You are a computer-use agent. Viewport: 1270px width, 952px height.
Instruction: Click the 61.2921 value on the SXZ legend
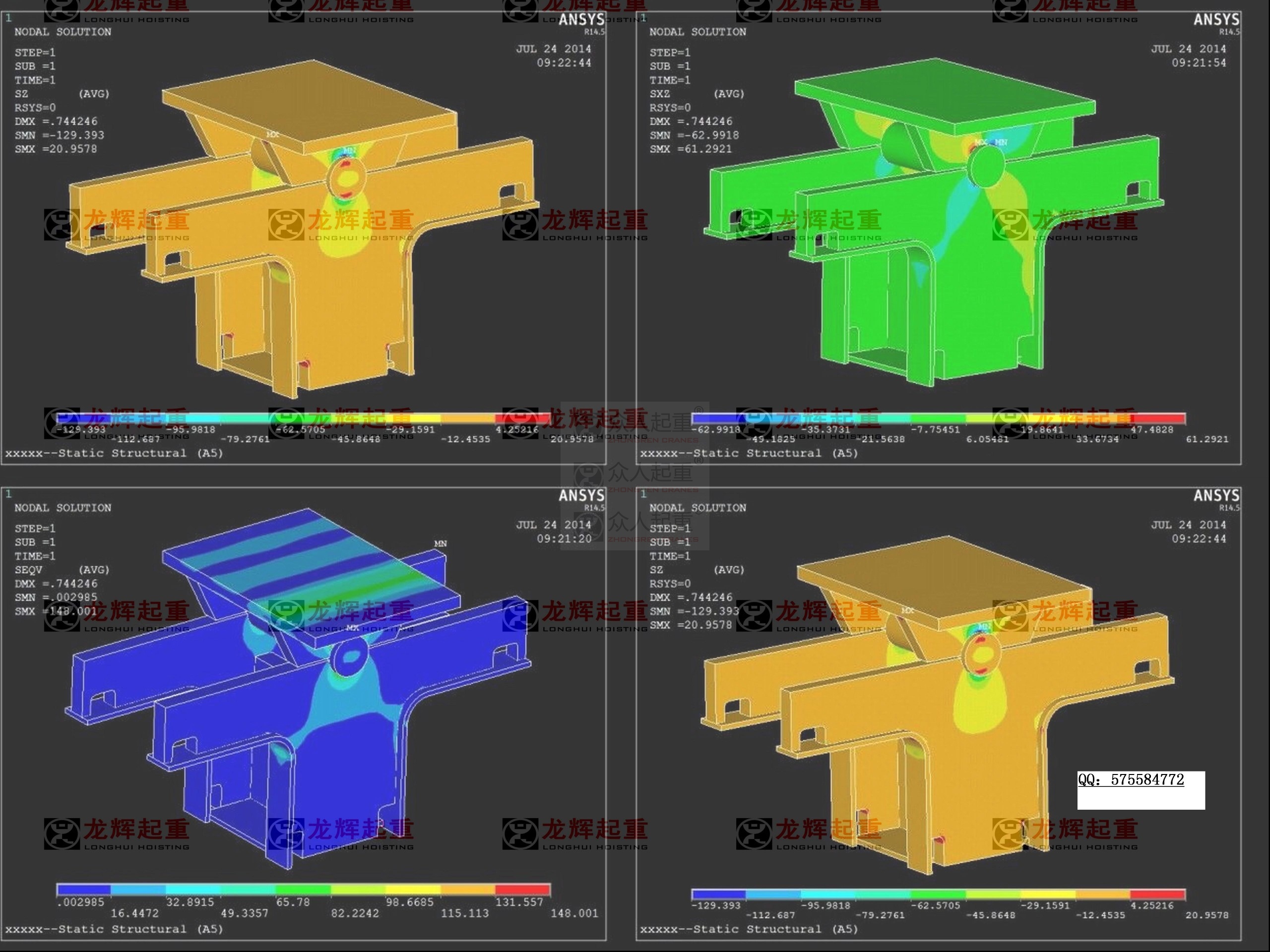pyautogui.click(x=1207, y=439)
